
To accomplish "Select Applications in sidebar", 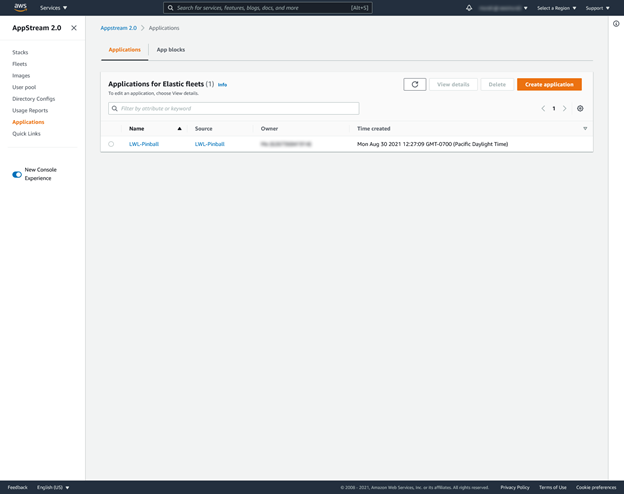I will coord(28,122).
